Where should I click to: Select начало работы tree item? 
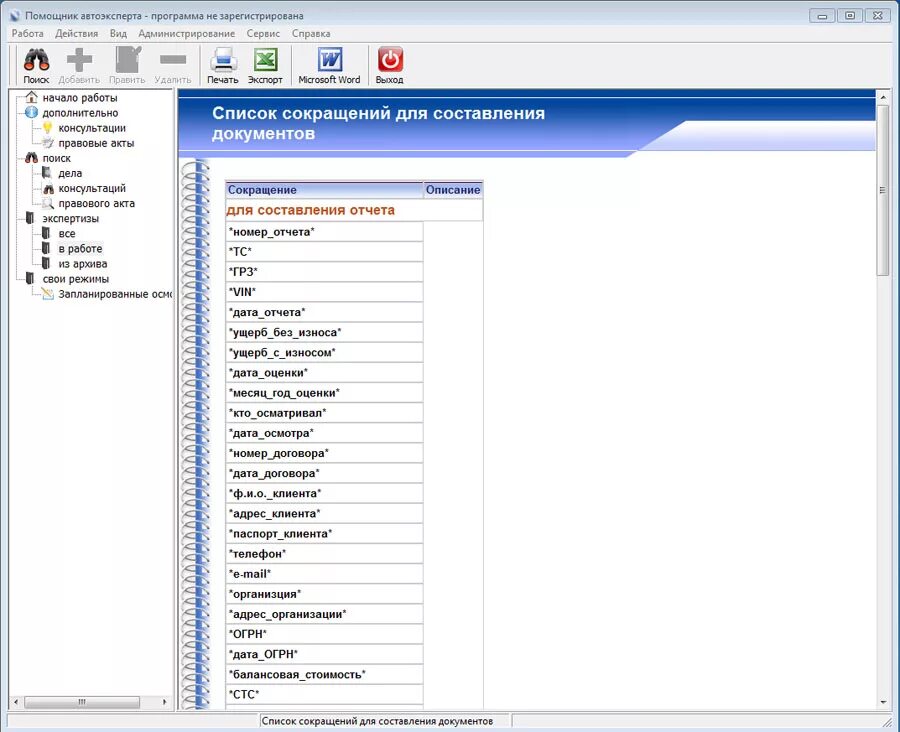click(80, 98)
